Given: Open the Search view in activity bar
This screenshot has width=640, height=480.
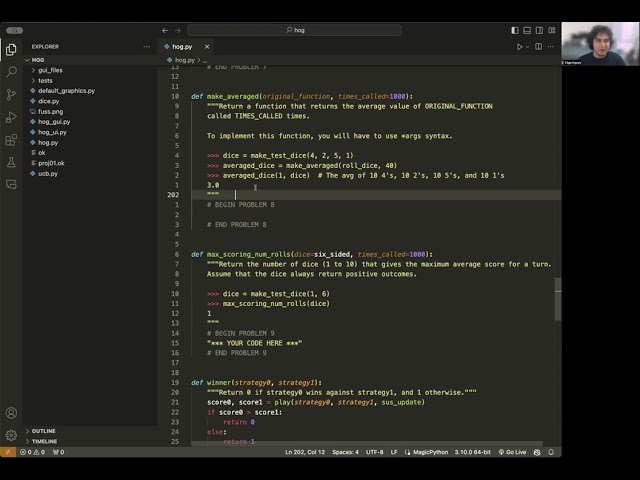Looking at the screenshot, I should (x=11, y=72).
